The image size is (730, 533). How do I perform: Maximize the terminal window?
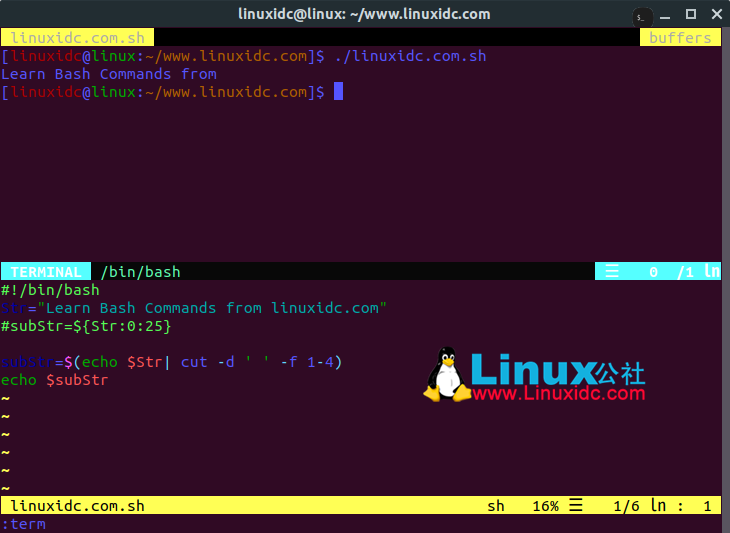(691, 14)
